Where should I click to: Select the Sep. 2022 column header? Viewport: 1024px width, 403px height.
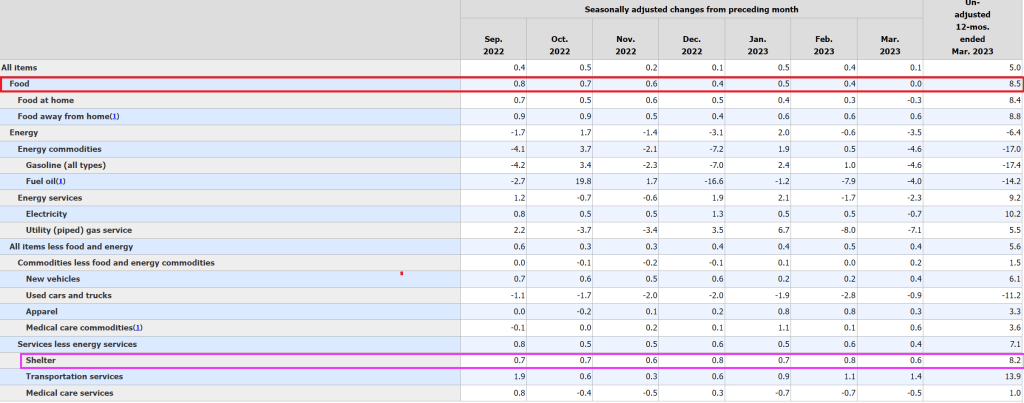click(x=492, y=45)
